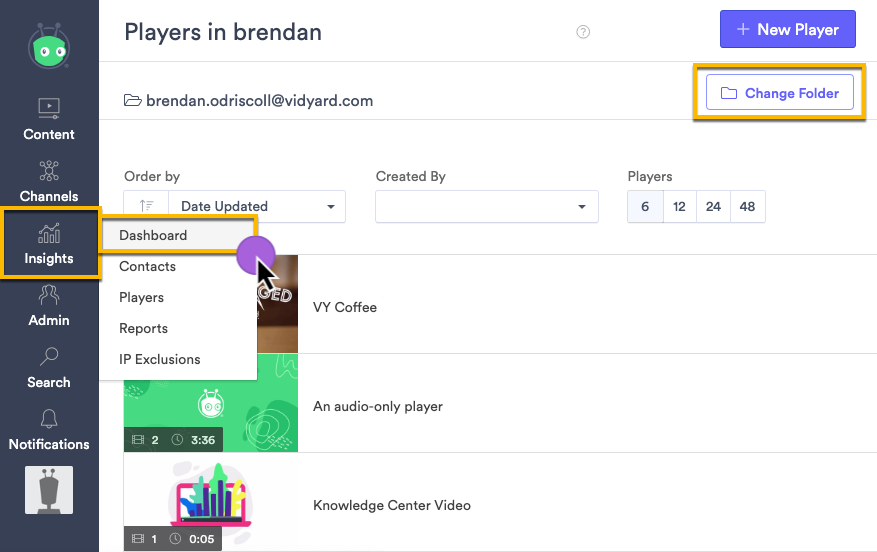The image size is (877, 552).
Task: Open the Admin people icon
Action: click(x=49, y=295)
